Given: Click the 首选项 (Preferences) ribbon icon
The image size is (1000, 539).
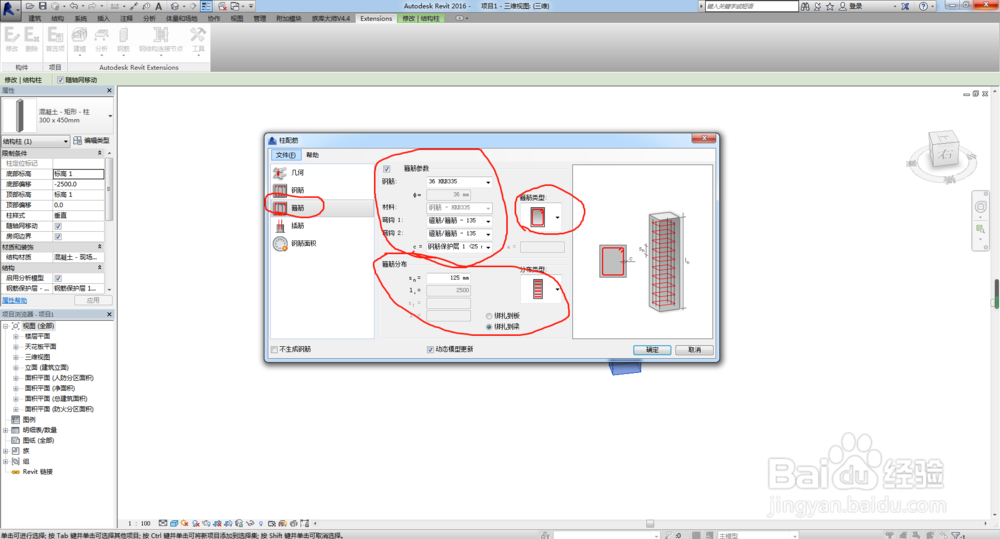Looking at the screenshot, I should point(55,39).
